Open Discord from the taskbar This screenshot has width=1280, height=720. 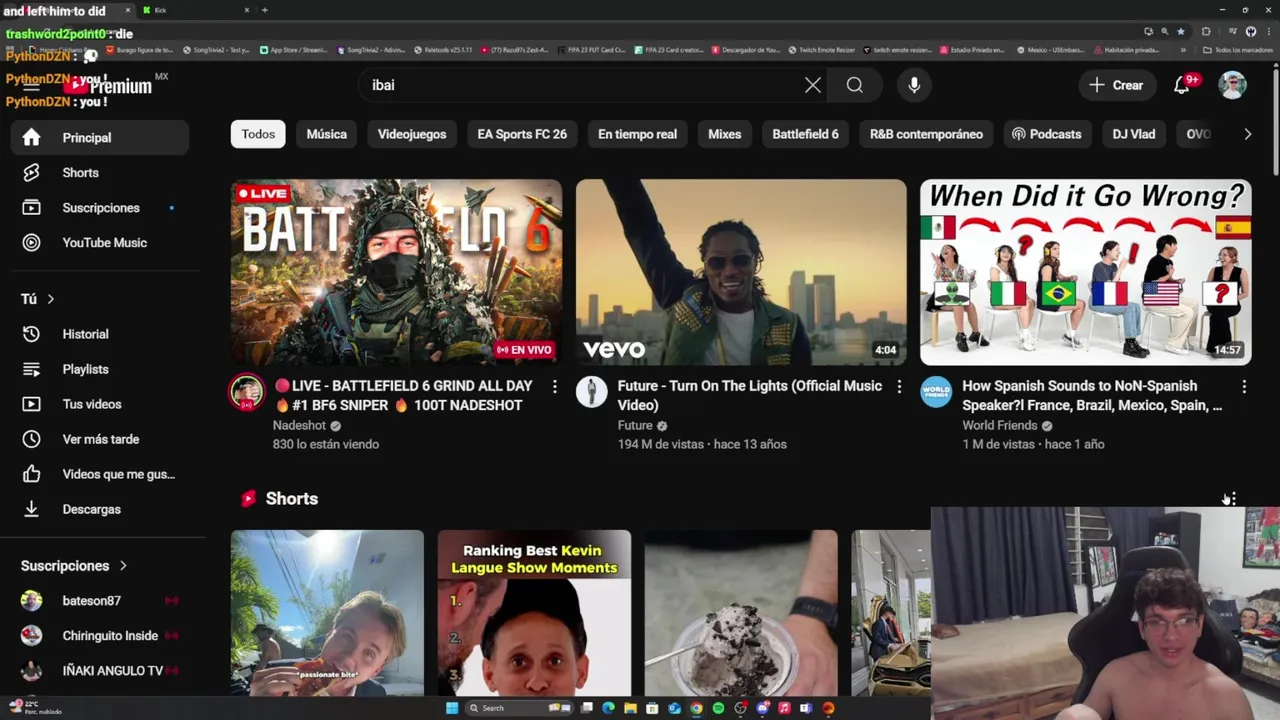(762, 708)
